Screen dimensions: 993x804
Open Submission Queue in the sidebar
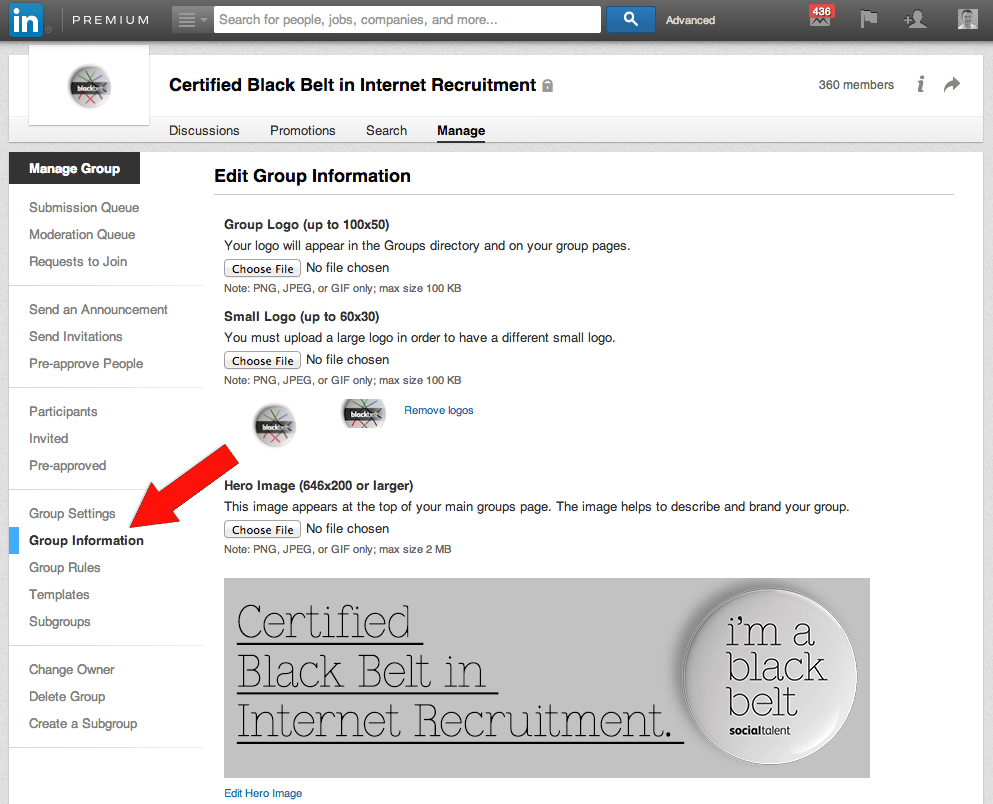click(x=84, y=208)
